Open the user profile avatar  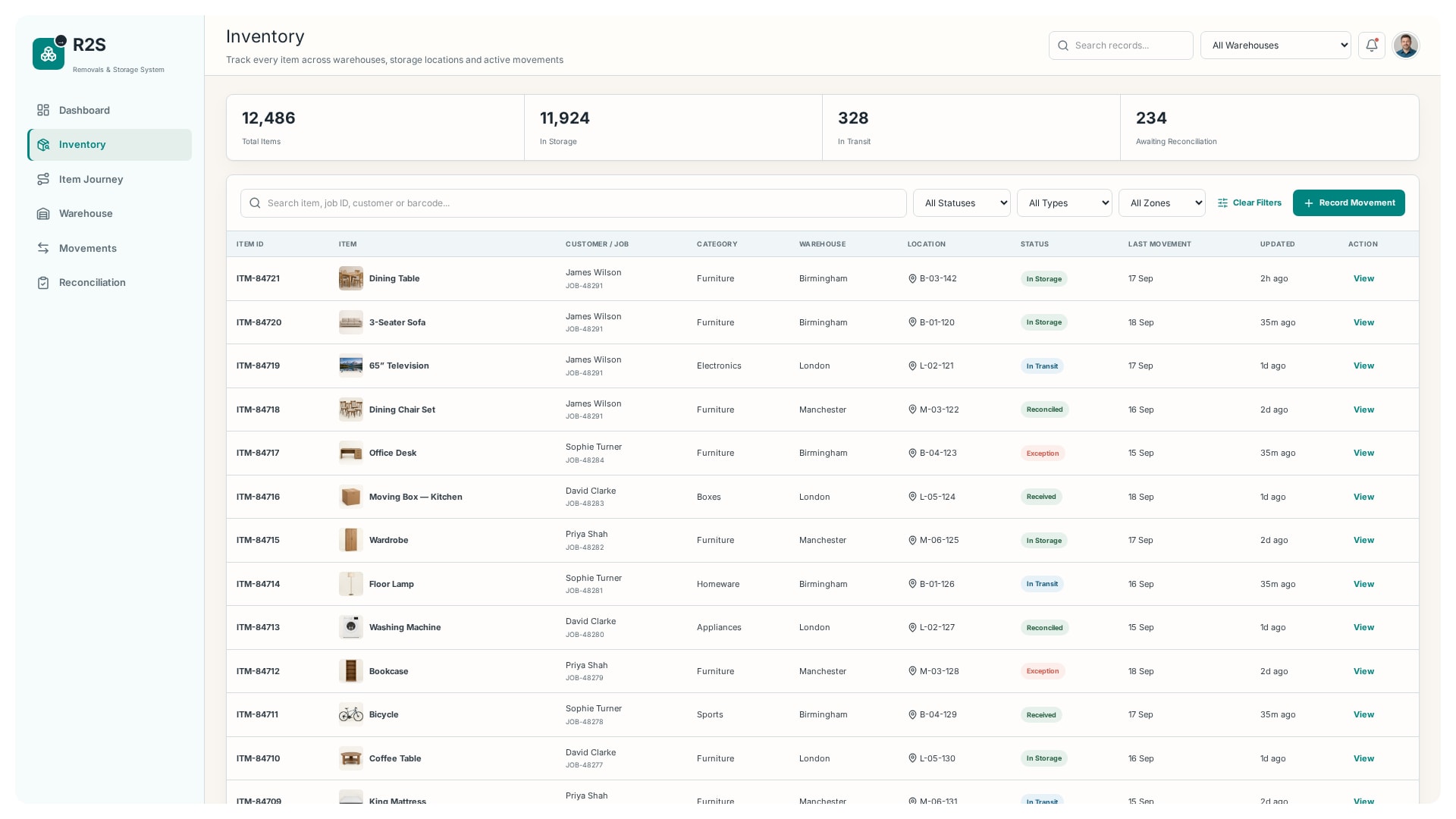pos(1405,45)
